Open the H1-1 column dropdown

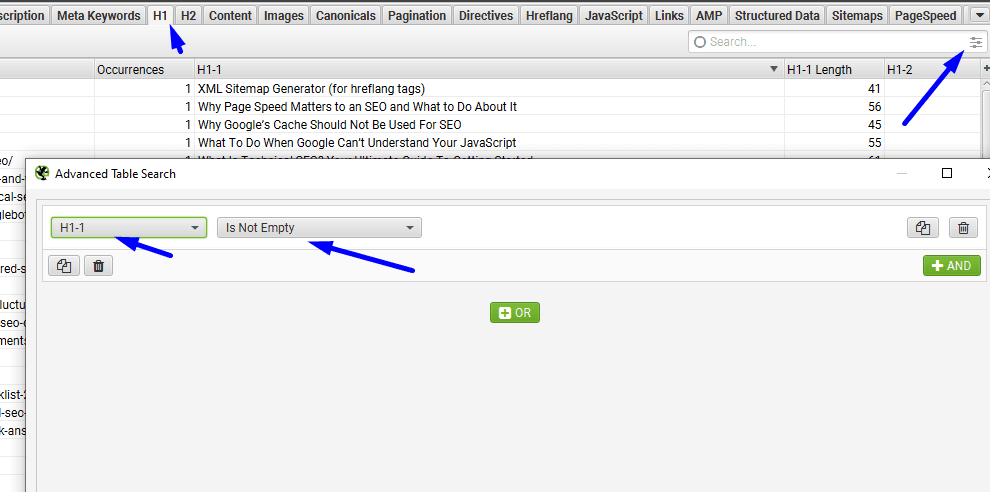[x=129, y=228]
